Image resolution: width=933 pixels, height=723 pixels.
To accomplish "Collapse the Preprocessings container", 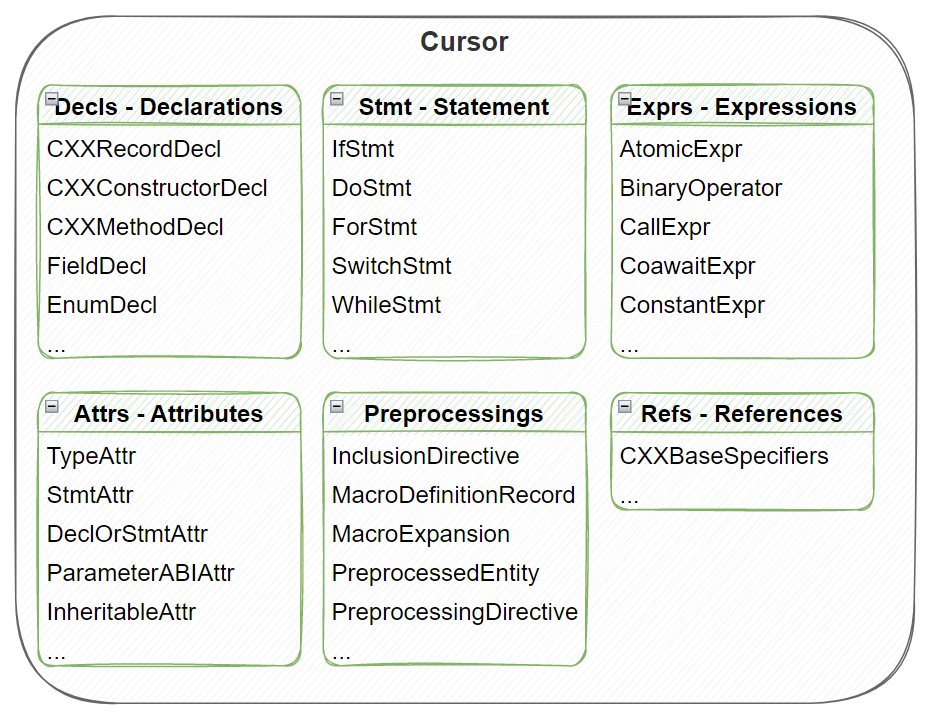I will click(337, 406).
